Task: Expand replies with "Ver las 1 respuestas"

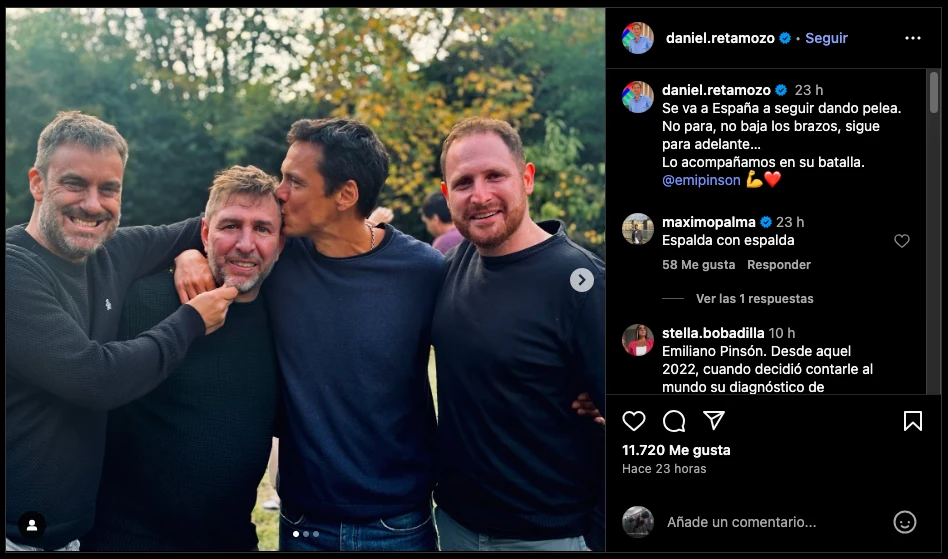Action: [754, 298]
